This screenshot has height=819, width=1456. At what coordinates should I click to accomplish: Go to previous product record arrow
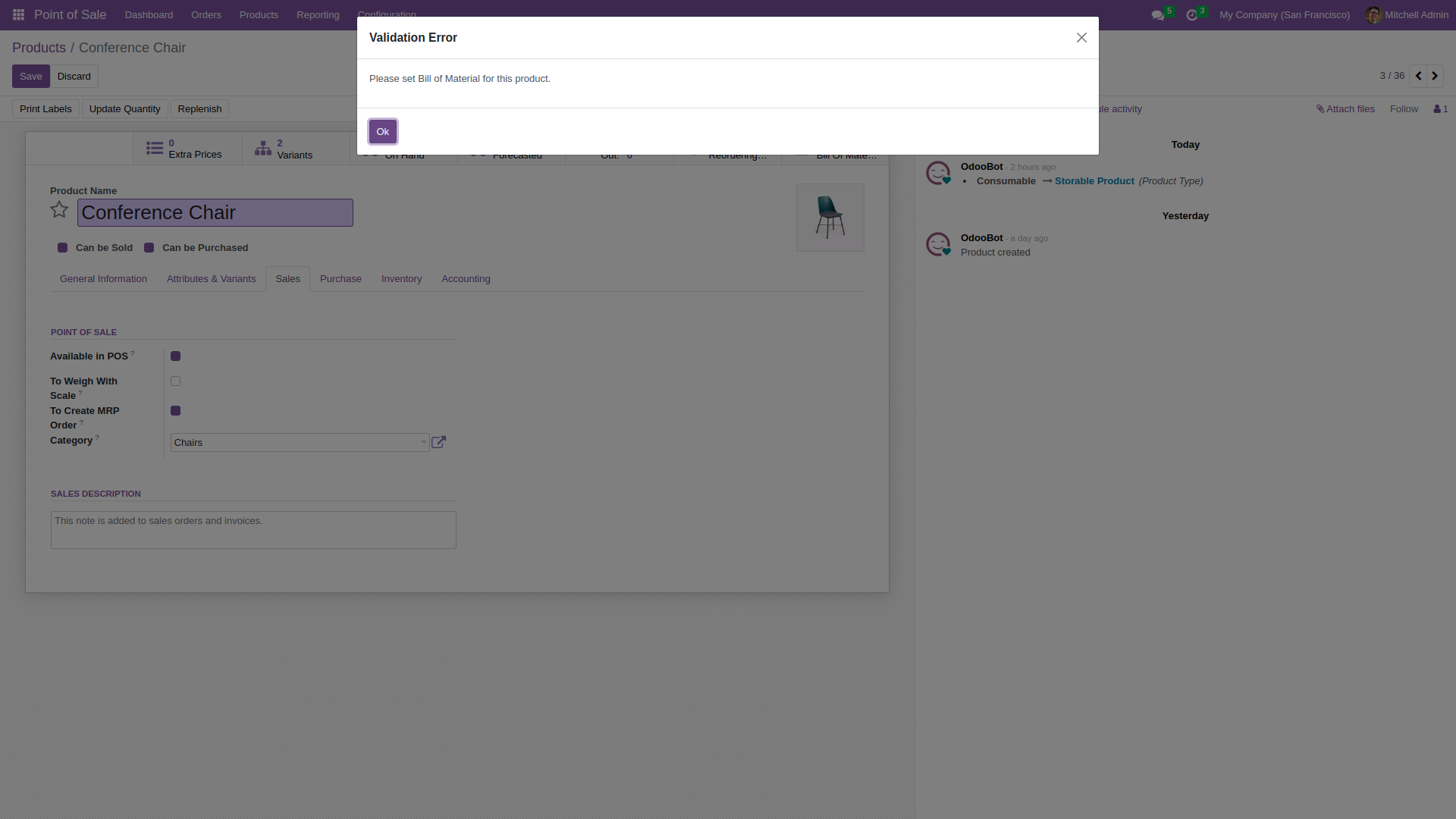[1418, 76]
